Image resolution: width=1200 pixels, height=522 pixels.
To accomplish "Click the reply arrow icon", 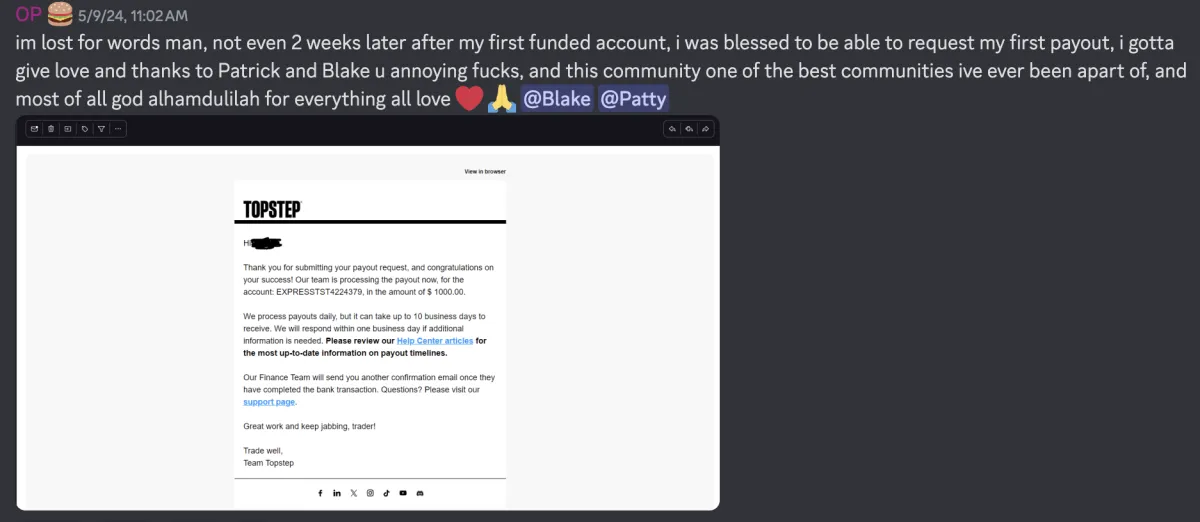I will (x=673, y=128).
